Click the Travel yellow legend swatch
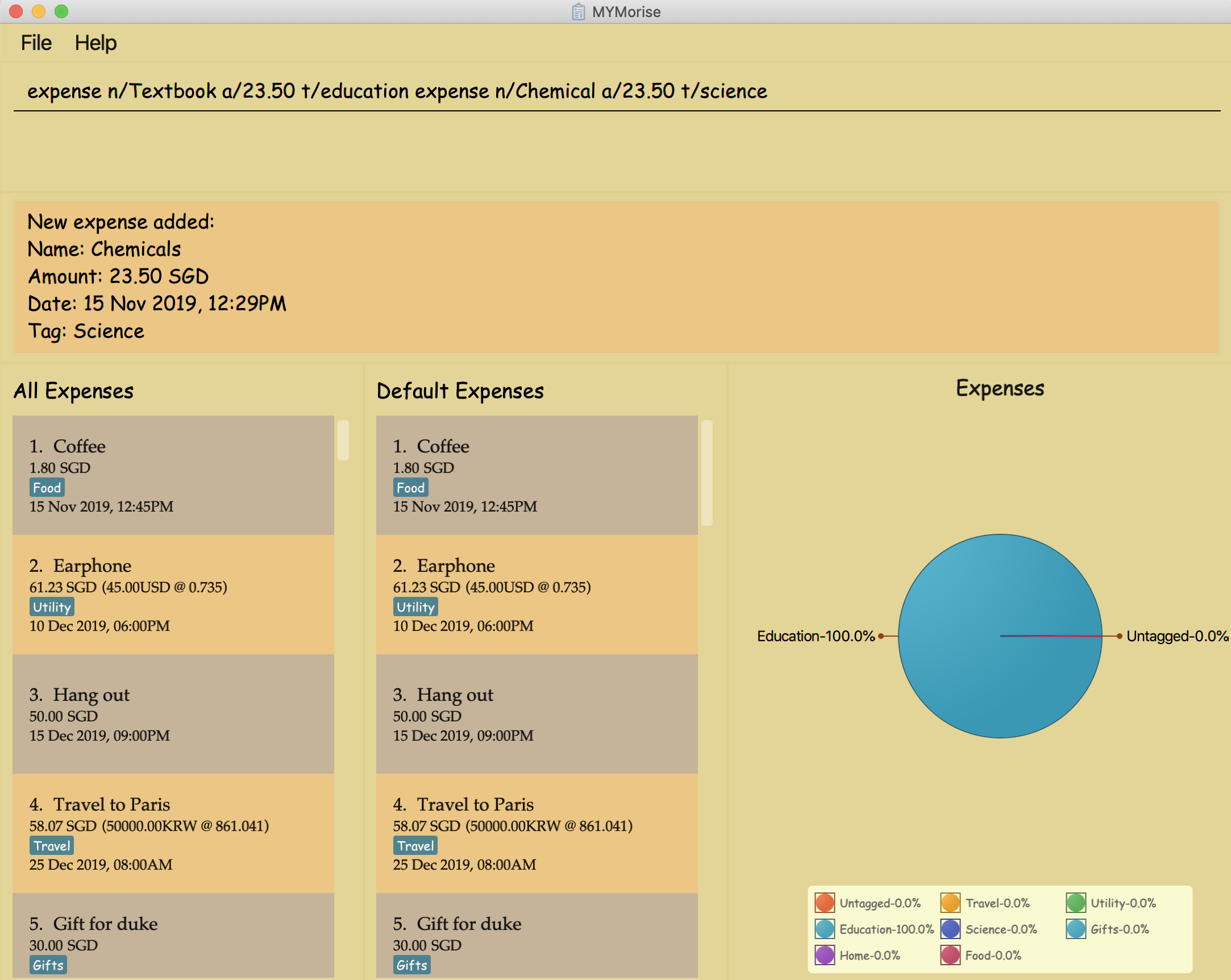 [x=950, y=903]
